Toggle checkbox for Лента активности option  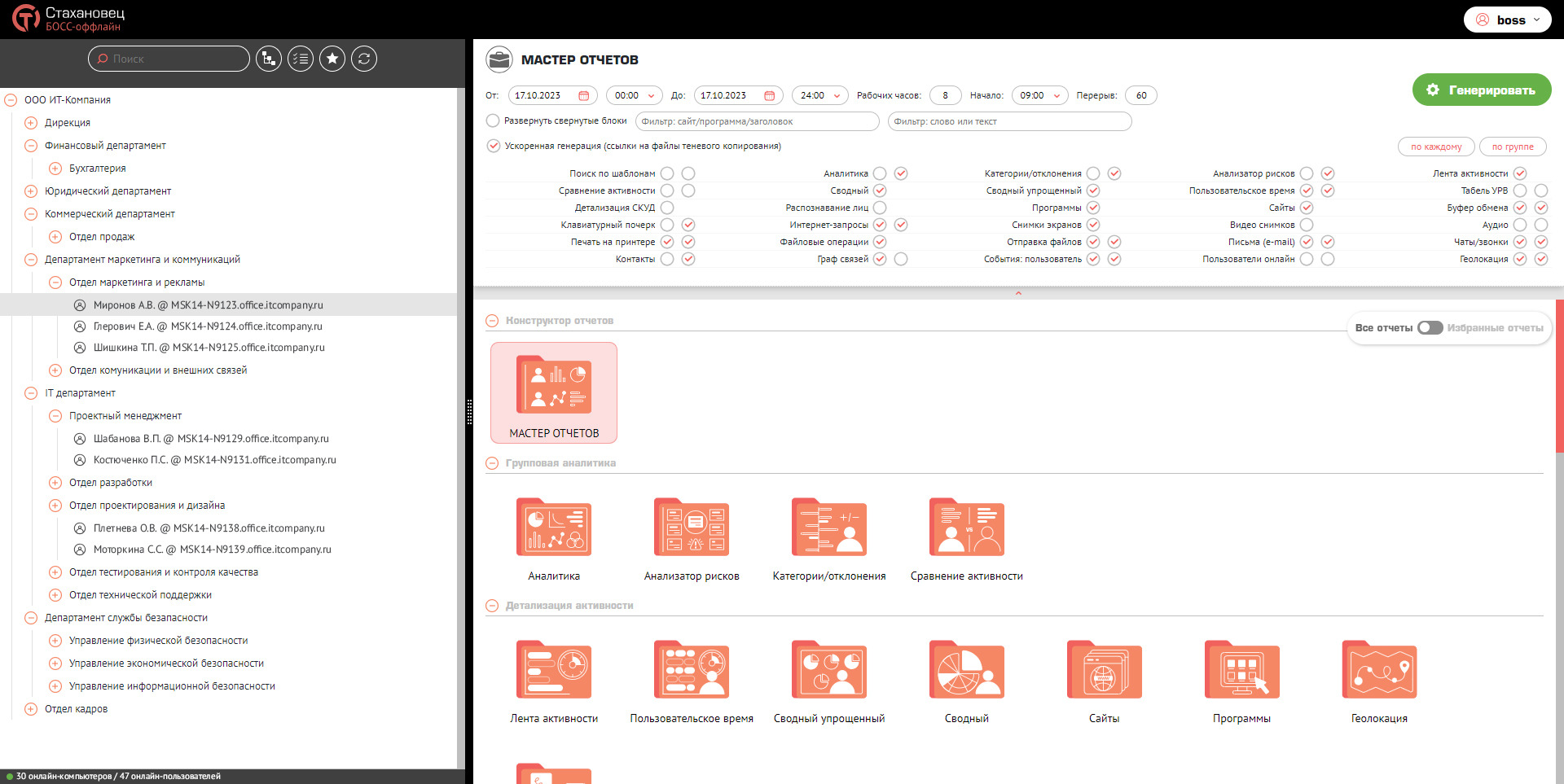point(1520,173)
